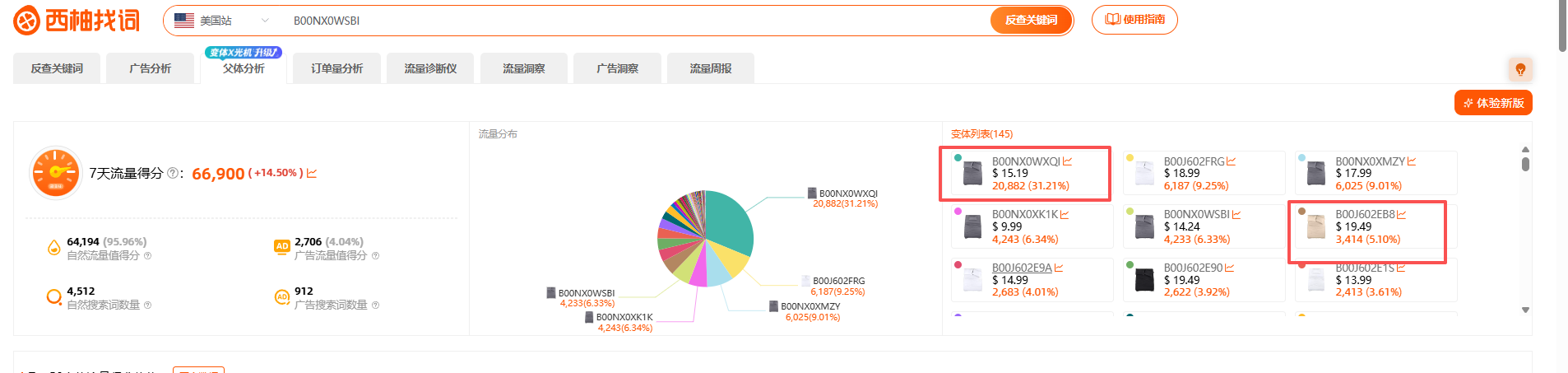The image size is (1568, 373).
Task: Click the ASIN search input field
Action: click(x=633, y=21)
